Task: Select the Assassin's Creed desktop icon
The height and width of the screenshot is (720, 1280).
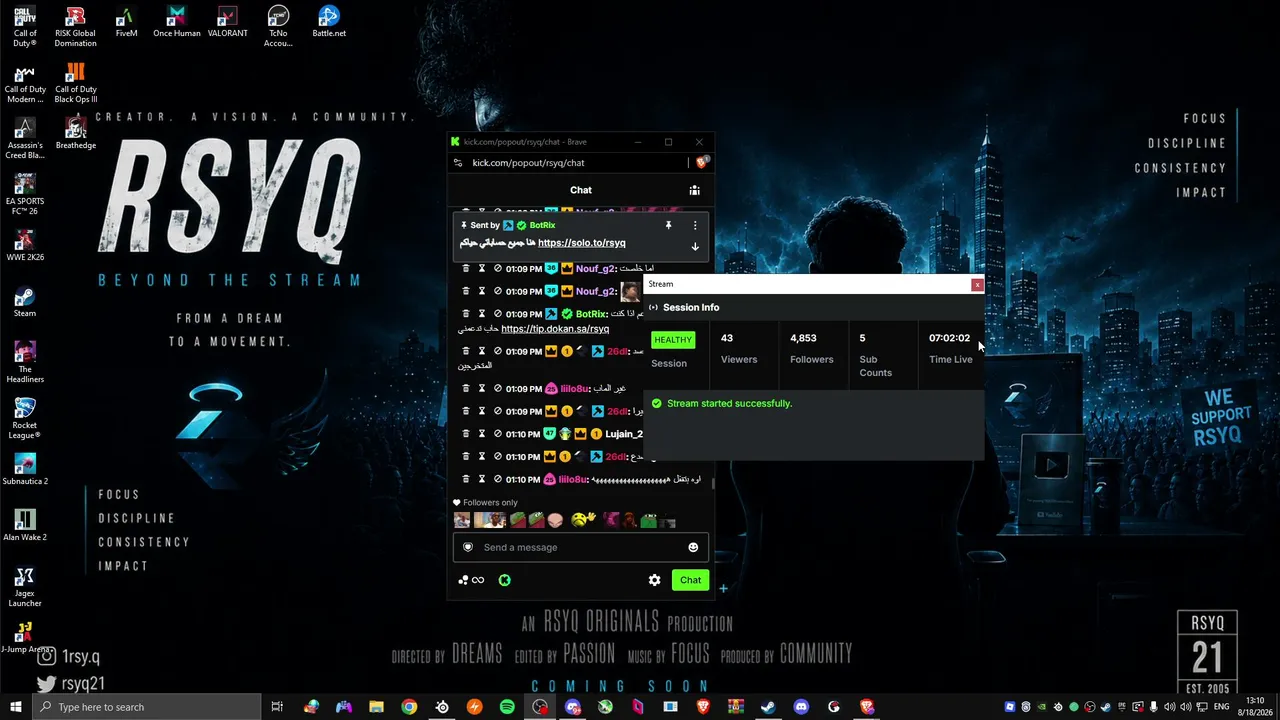Action: click(25, 139)
